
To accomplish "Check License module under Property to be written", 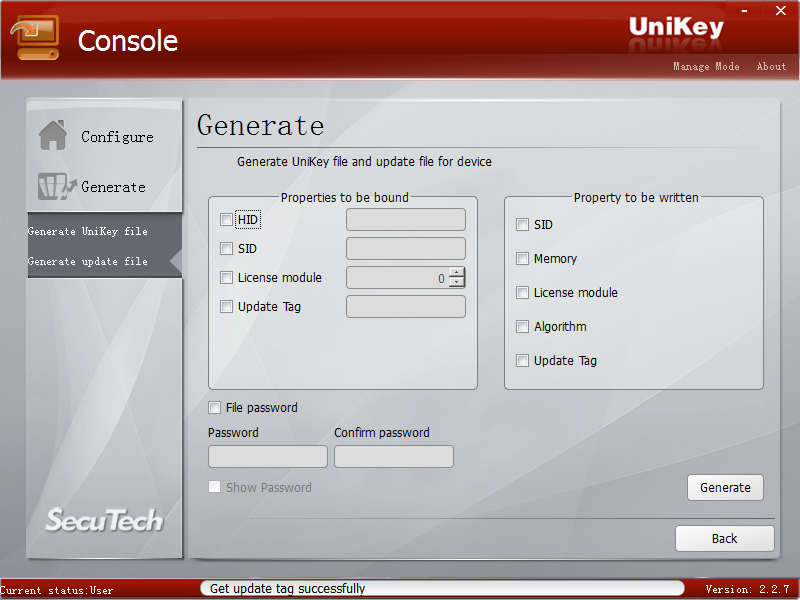I will (522, 292).
